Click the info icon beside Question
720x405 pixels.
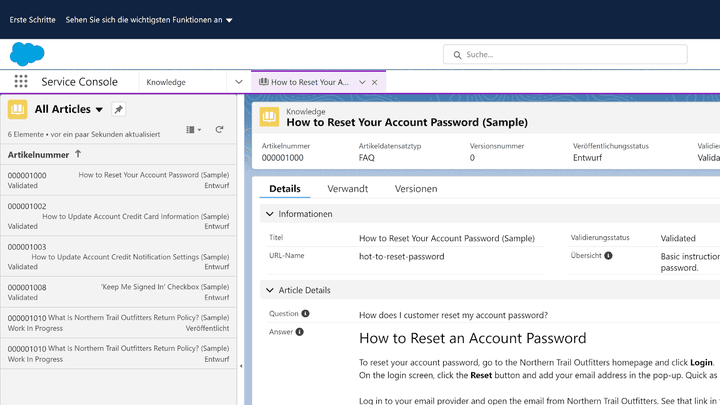(305, 314)
